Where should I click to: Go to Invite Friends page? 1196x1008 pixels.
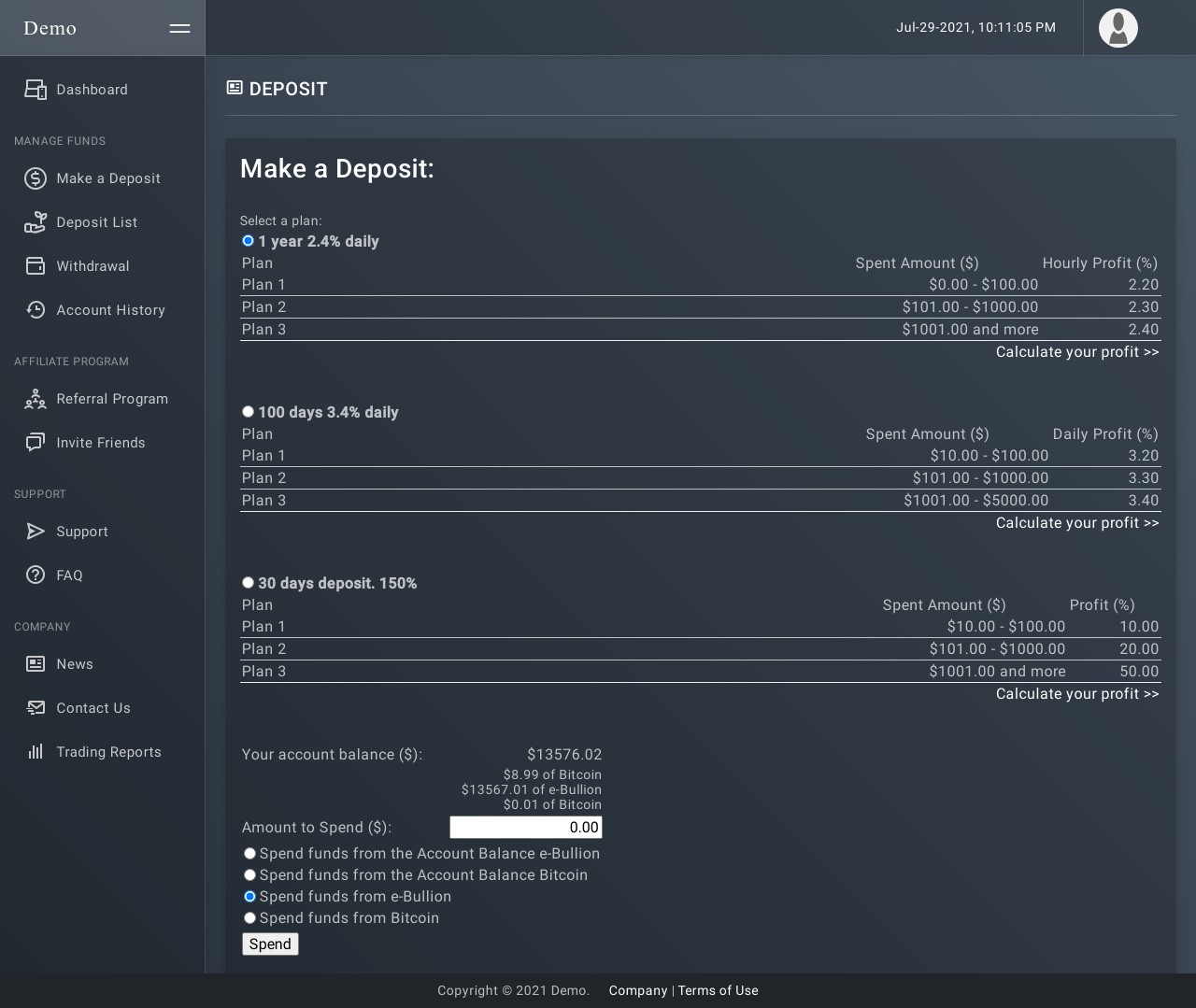pyautogui.click(x=100, y=443)
